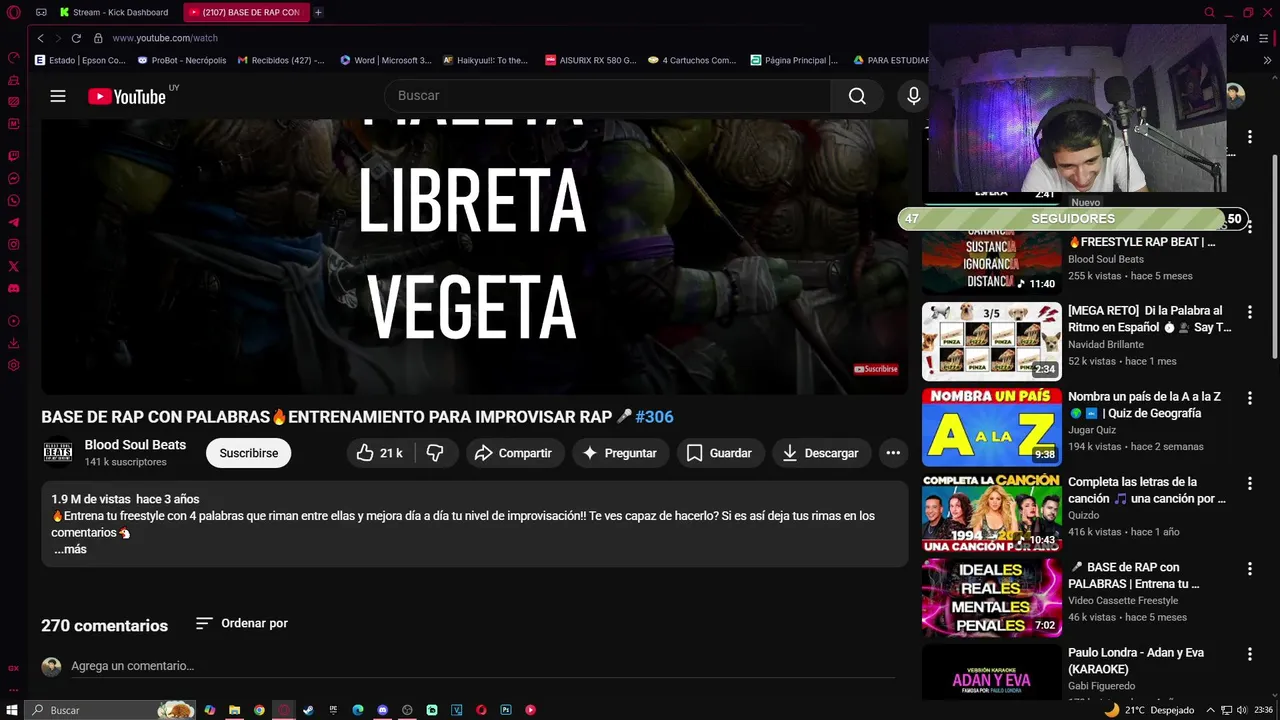
Task: Open options for Completa las letras video
Action: pyautogui.click(x=1249, y=483)
